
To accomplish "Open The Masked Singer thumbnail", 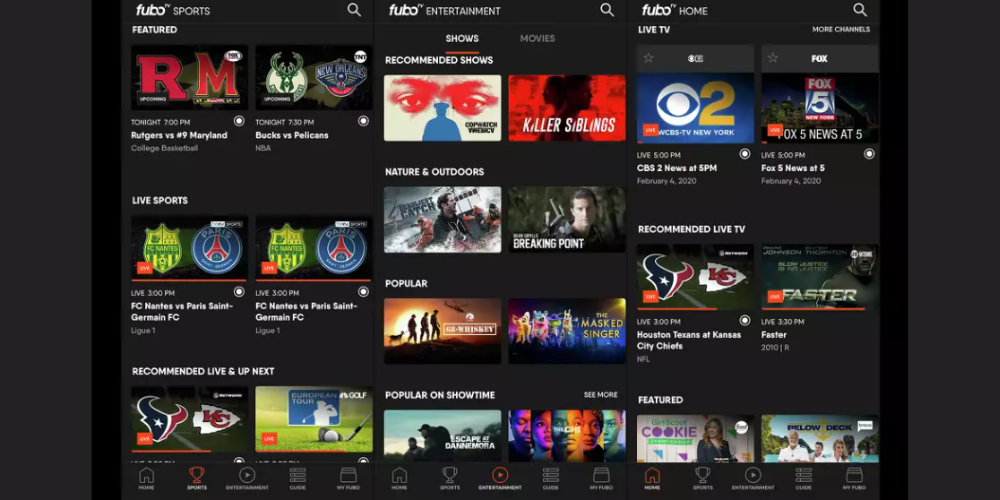I will pyautogui.click(x=566, y=331).
